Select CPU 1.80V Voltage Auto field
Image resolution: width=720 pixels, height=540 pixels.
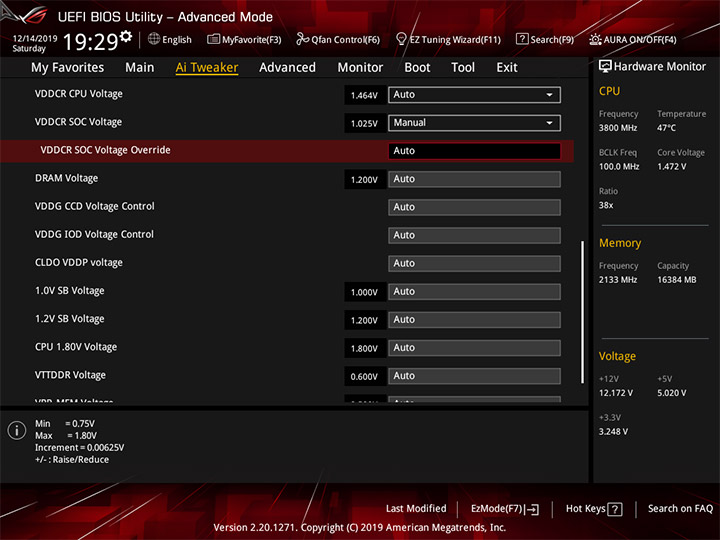pos(474,348)
